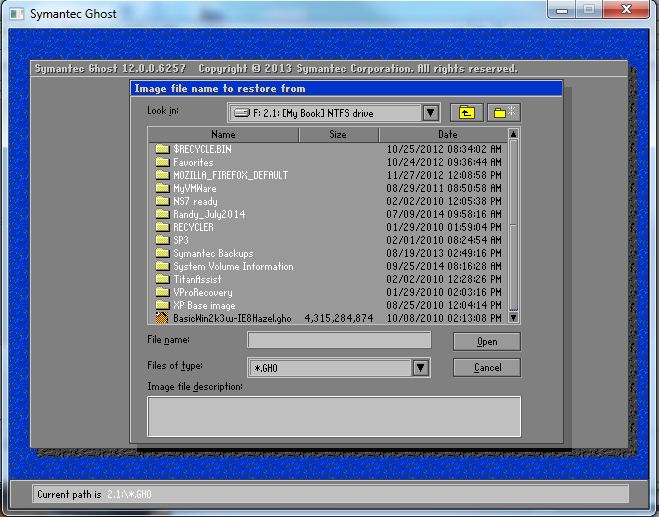The image size is (659, 517).
Task: Select the Randy_July2014 folder name
Action: coord(209,214)
